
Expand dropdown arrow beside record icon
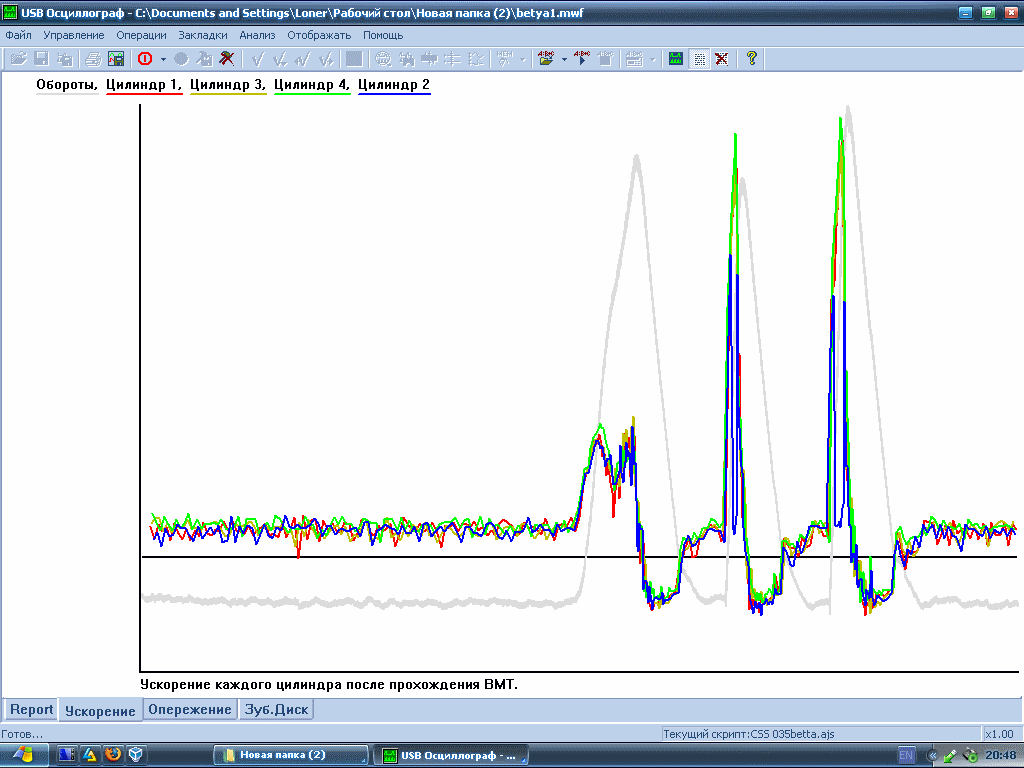(163, 59)
